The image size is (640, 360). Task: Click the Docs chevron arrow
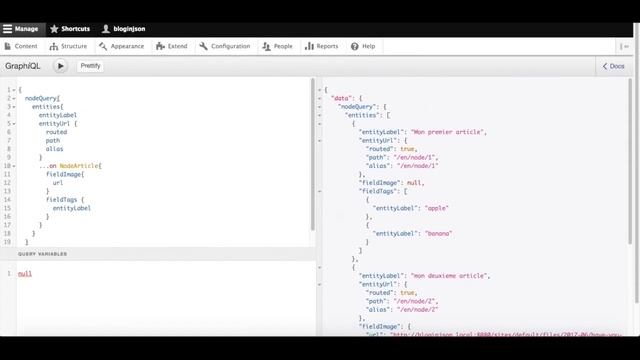[605, 66]
